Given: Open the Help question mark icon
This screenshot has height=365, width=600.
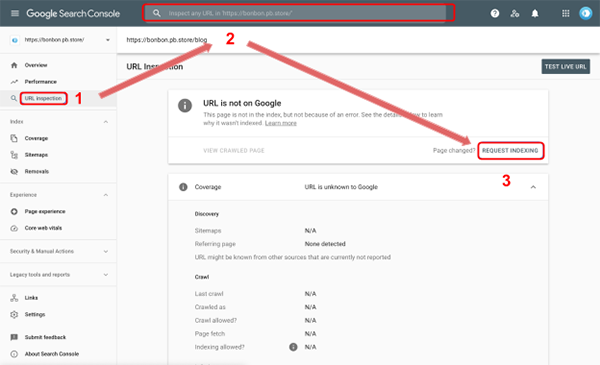Looking at the screenshot, I should coord(495,13).
